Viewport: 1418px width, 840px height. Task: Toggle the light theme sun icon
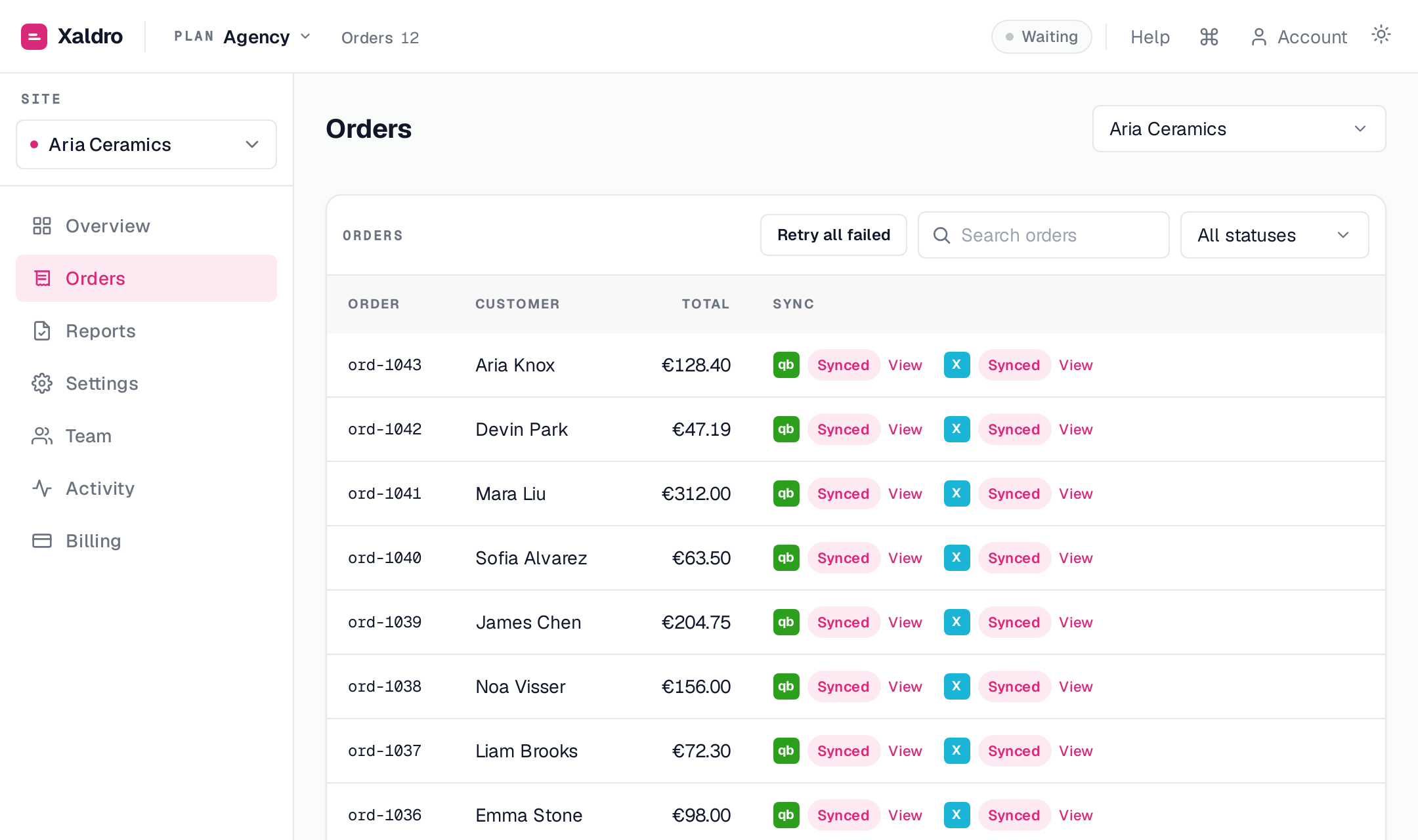[1381, 35]
